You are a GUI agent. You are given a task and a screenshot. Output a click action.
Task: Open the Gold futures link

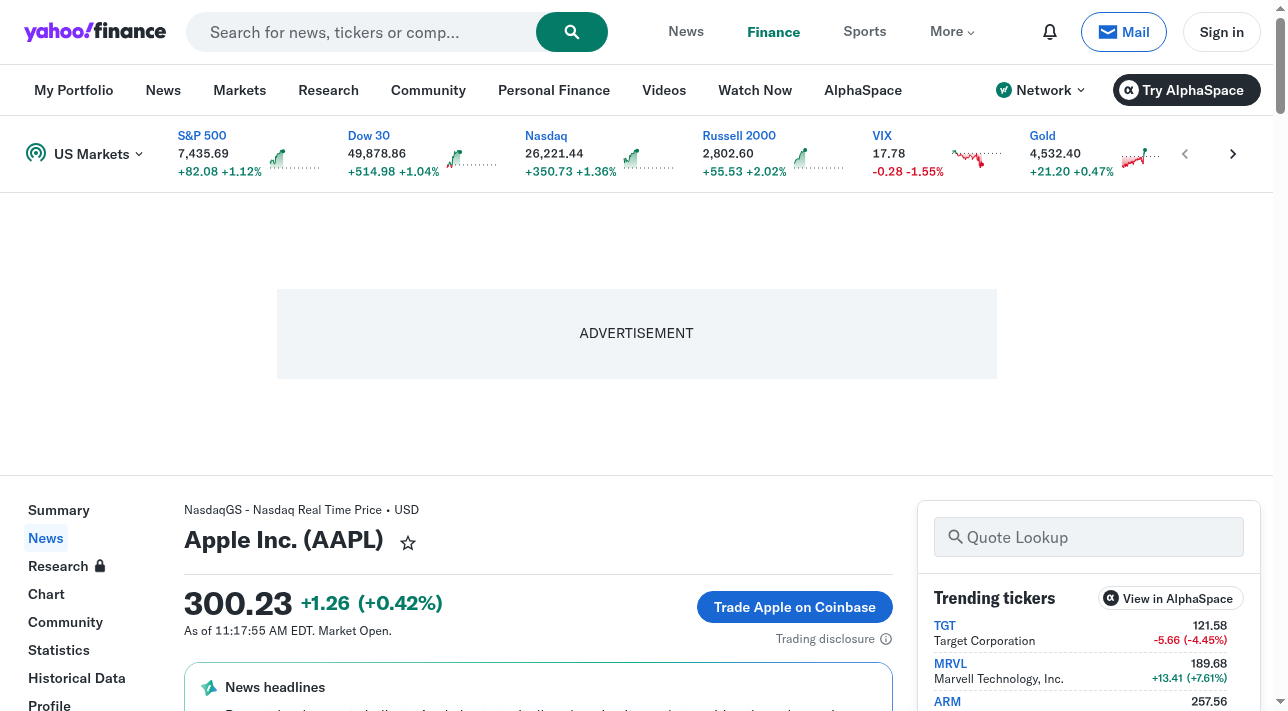(x=1043, y=135)
